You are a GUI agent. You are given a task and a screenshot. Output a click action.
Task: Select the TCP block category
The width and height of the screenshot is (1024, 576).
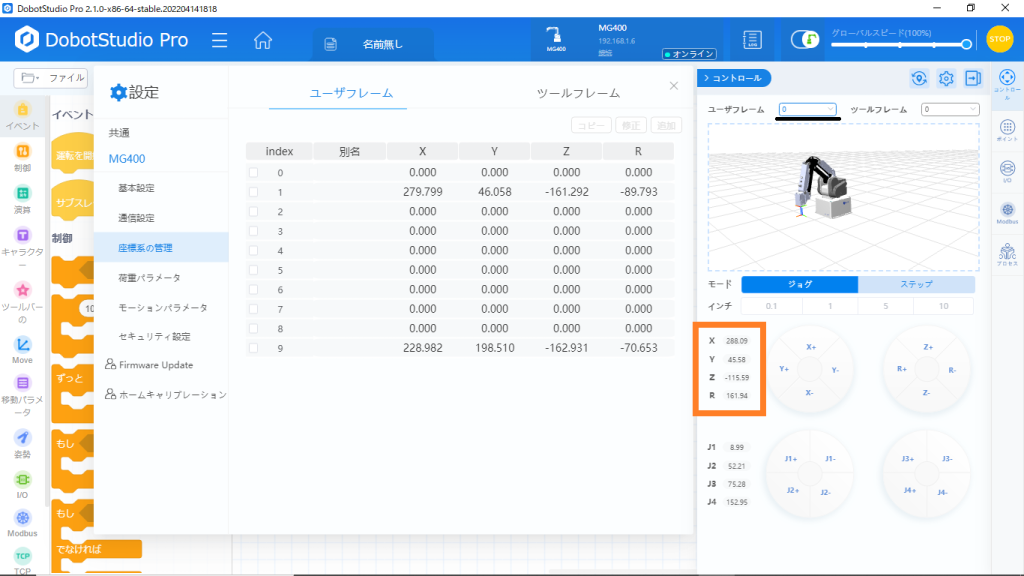[23, 562]
